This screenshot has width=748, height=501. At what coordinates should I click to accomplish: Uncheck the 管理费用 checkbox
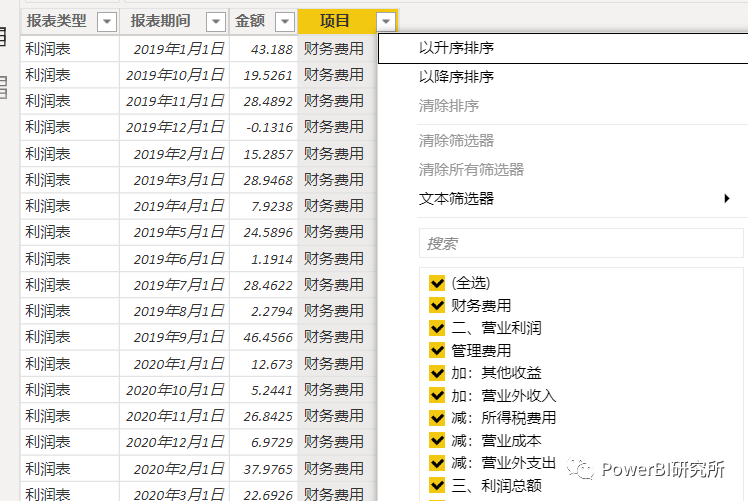point(437,351)
